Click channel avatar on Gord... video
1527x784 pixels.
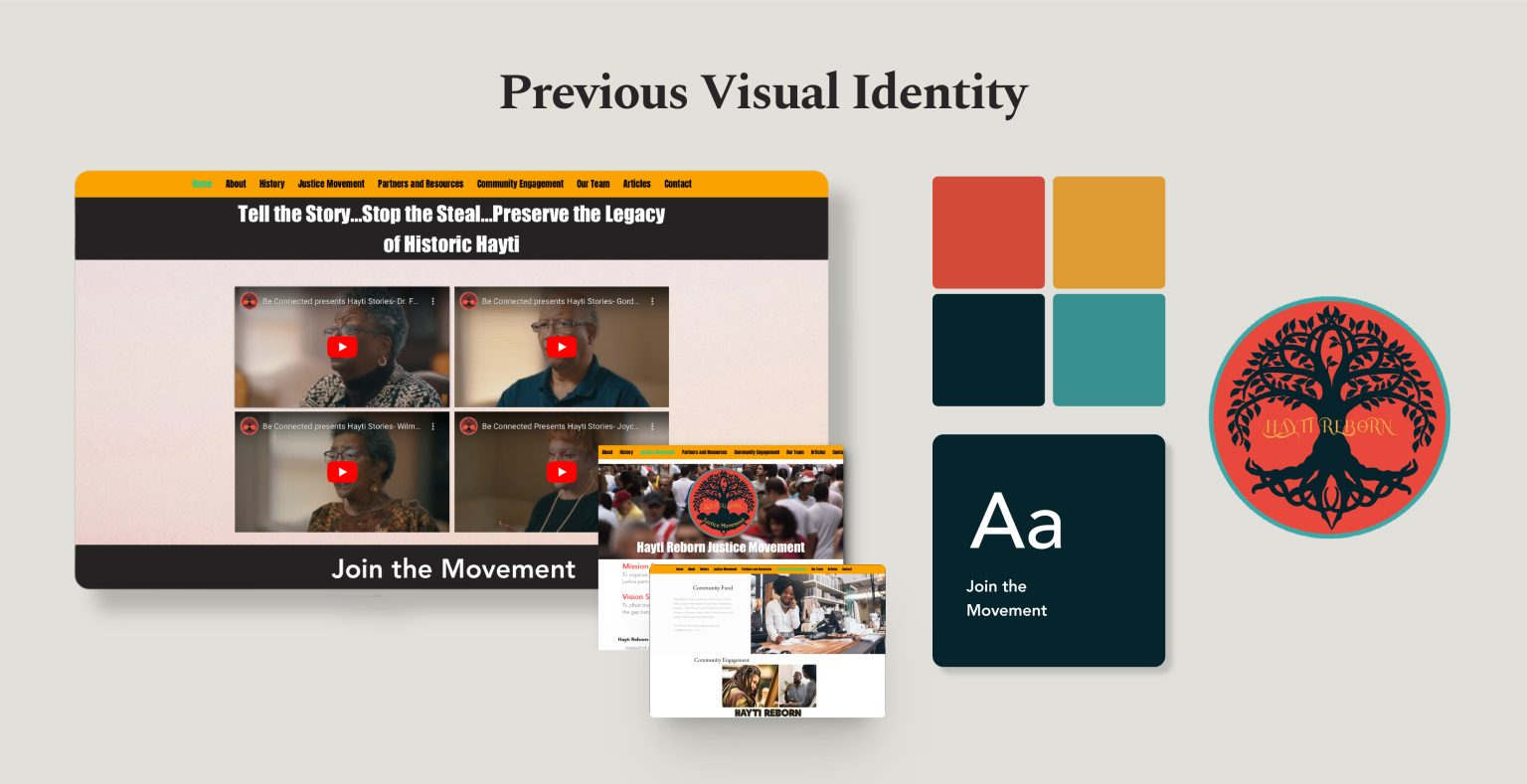(469, 301)
